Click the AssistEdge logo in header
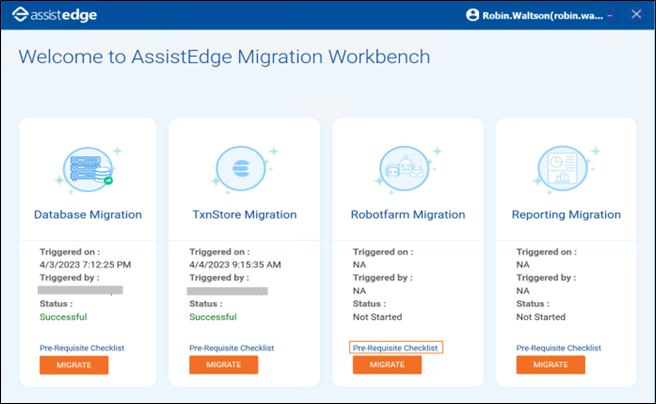This screenshot has height=404, width=656. (x=54, y=15)
